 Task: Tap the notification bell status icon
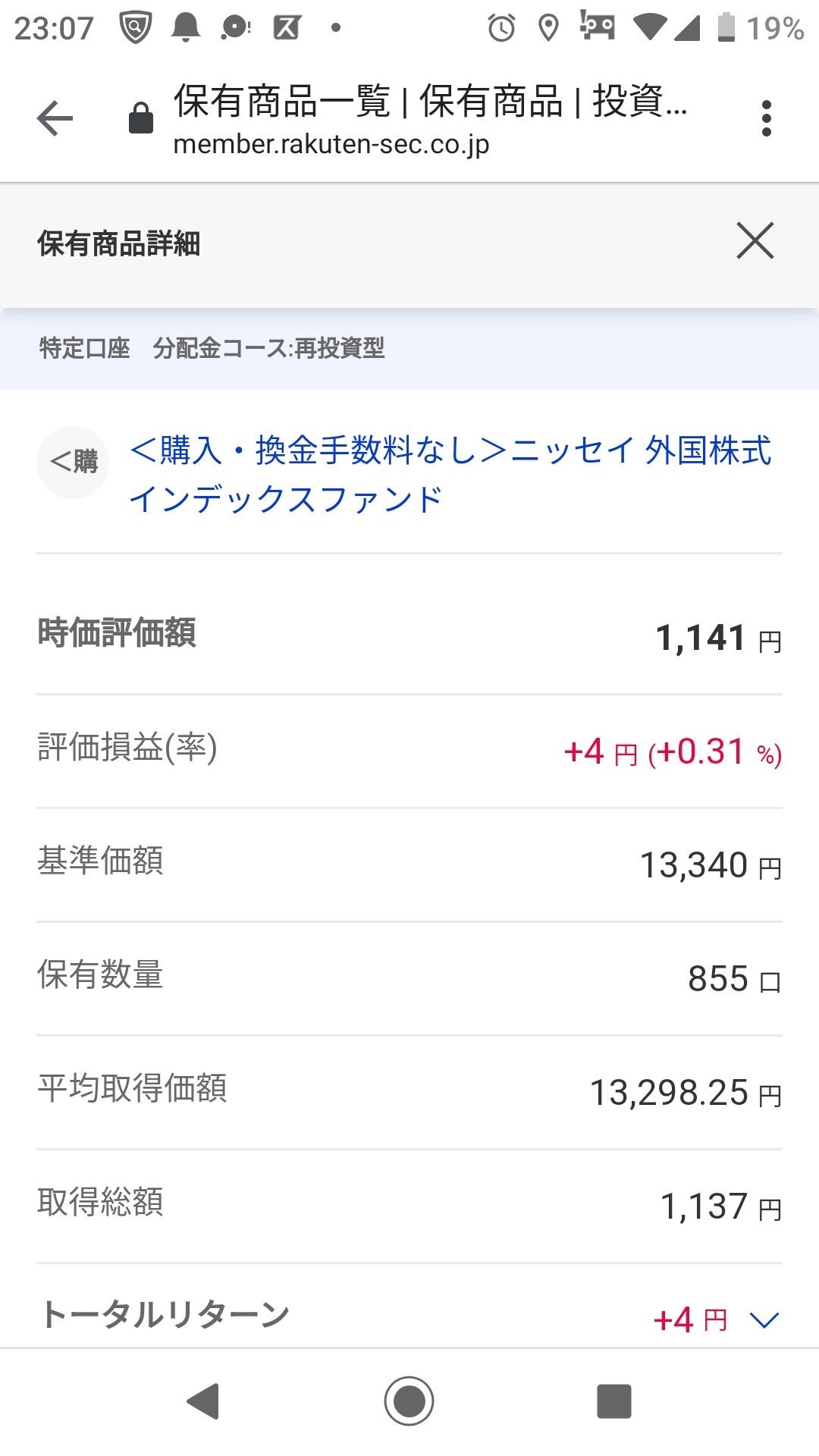(x=186, y=28)
